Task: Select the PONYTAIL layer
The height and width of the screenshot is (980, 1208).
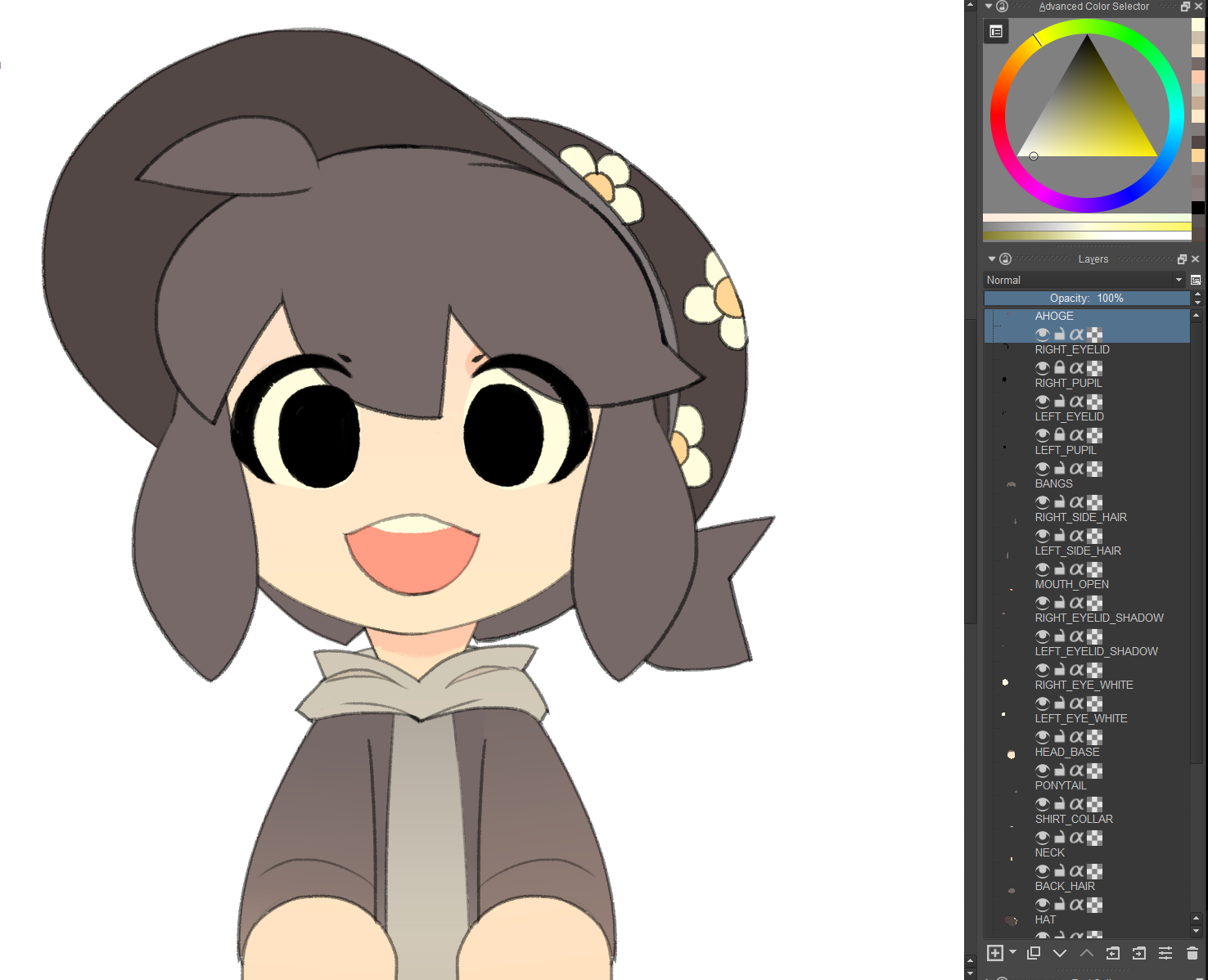Action: point(1061,785)
